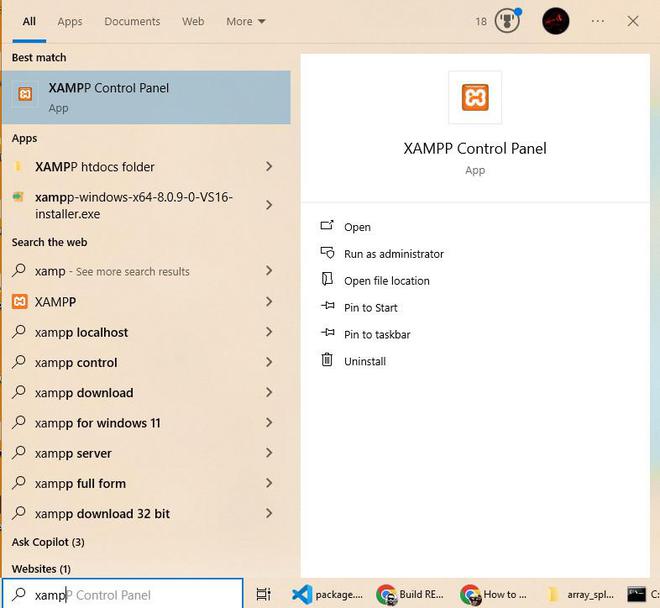
Task: Expand the XAMPP htdocs folder chevron
Action: [269, 167]
